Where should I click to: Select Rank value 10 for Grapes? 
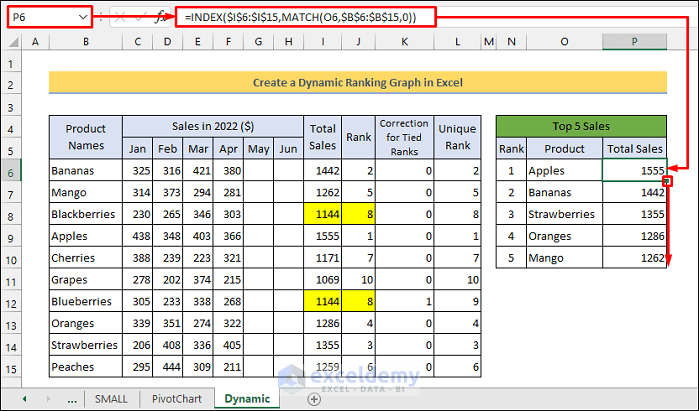coord(359,279)
